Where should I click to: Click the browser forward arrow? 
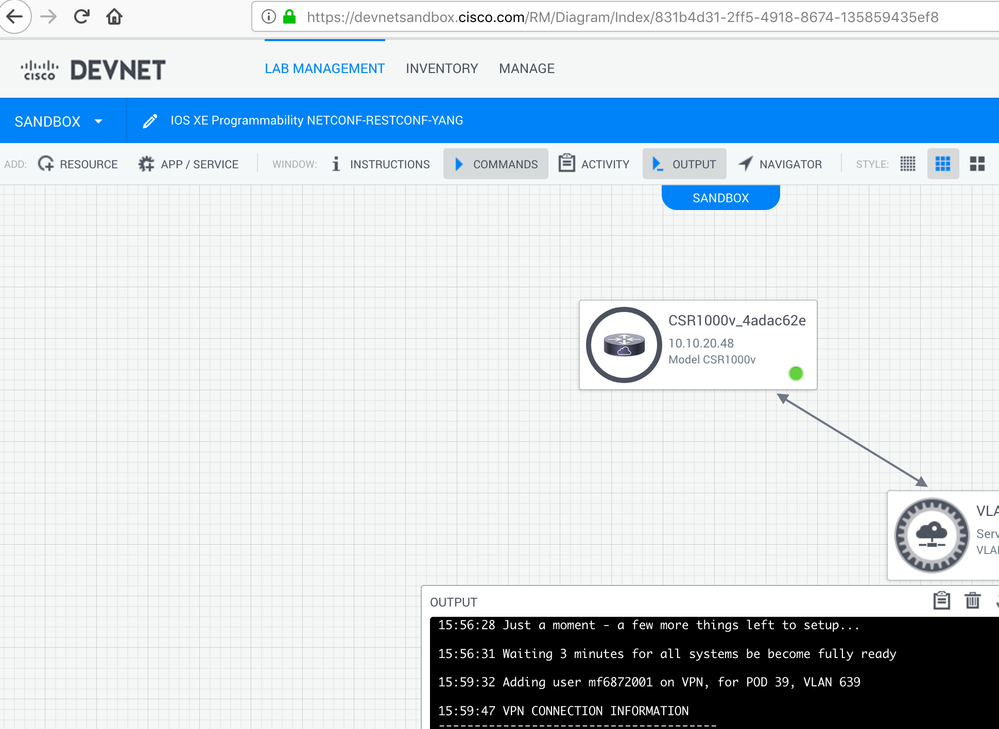tap(48, 17)
